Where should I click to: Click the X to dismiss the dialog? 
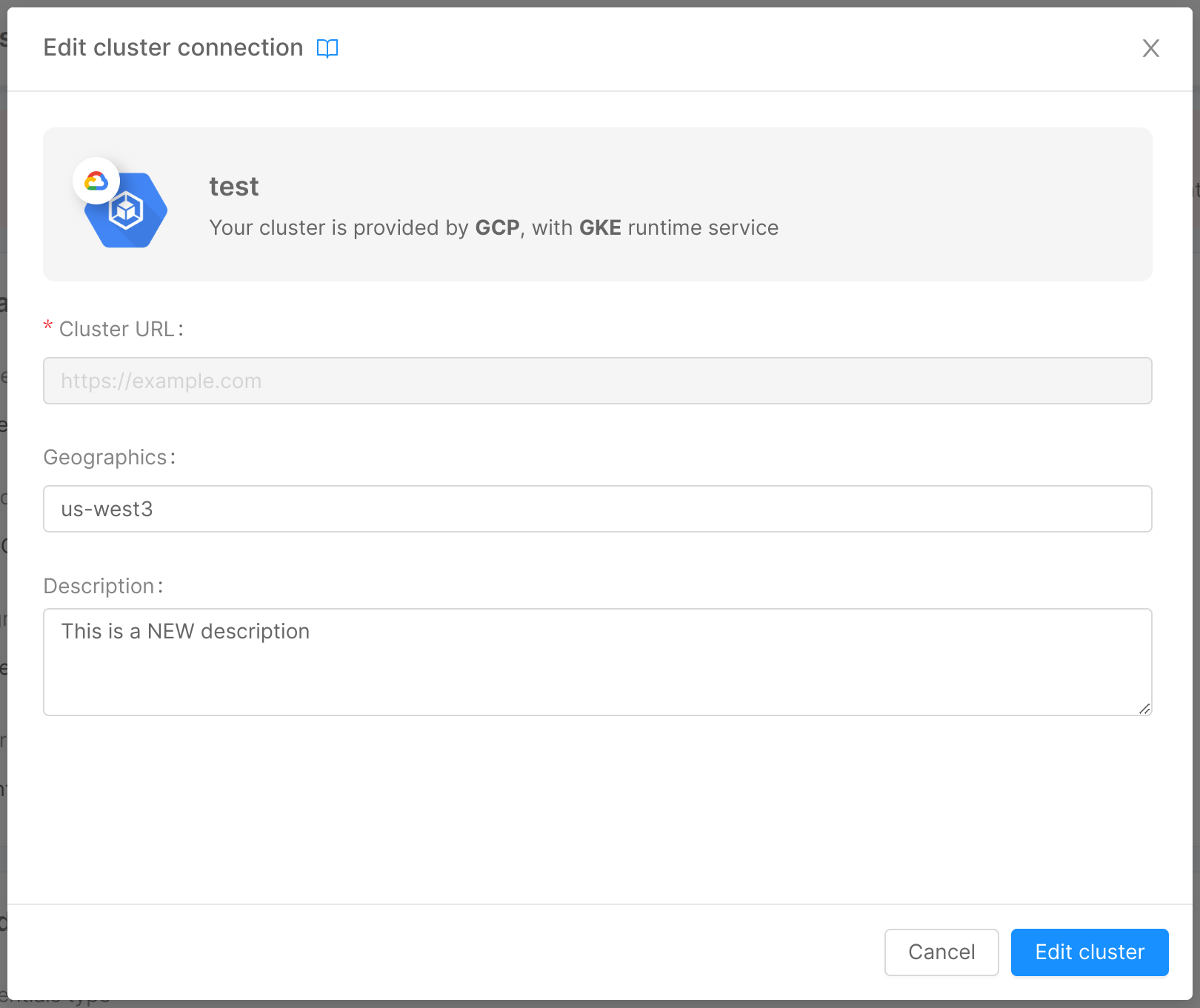click(x=1150, y=48)
